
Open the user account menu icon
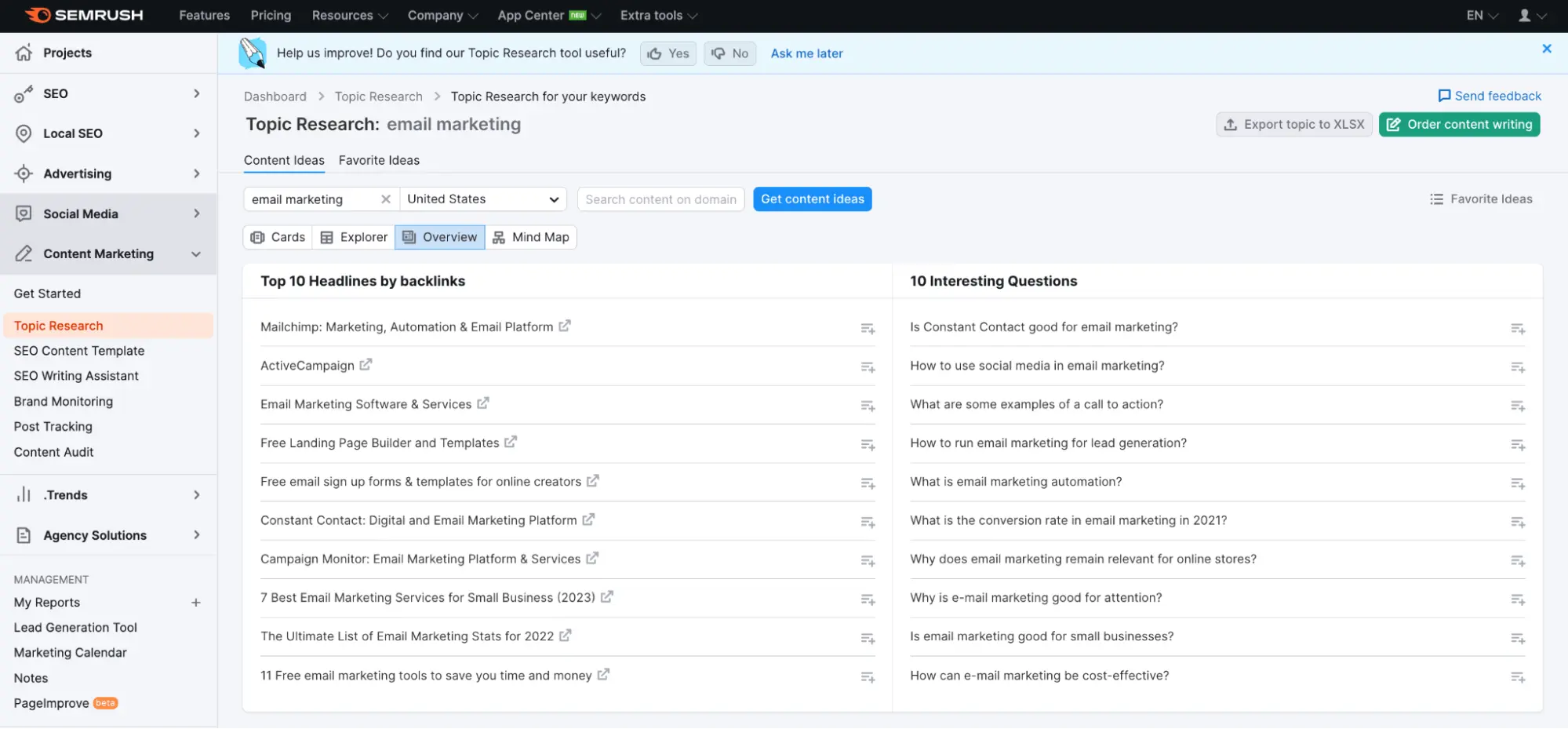(1532, 16)
